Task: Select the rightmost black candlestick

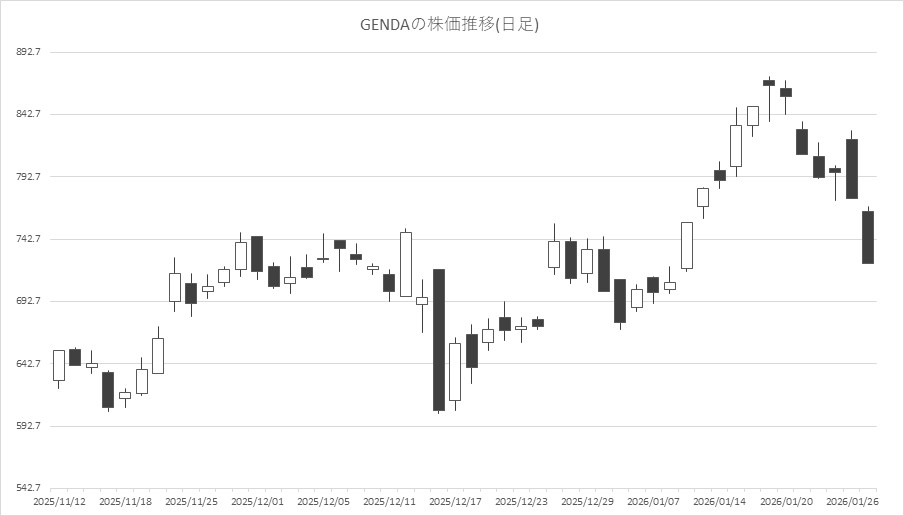Action: 868,237
